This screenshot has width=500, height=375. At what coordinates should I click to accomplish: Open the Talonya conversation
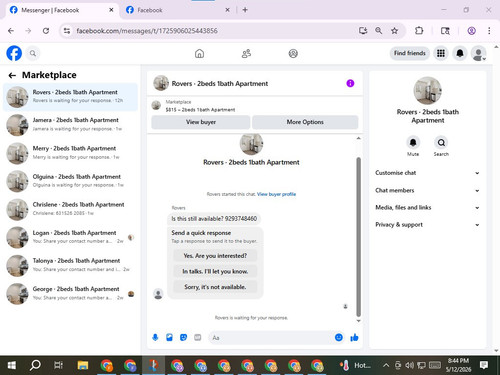pyautogui.click(x=70, y=265)
